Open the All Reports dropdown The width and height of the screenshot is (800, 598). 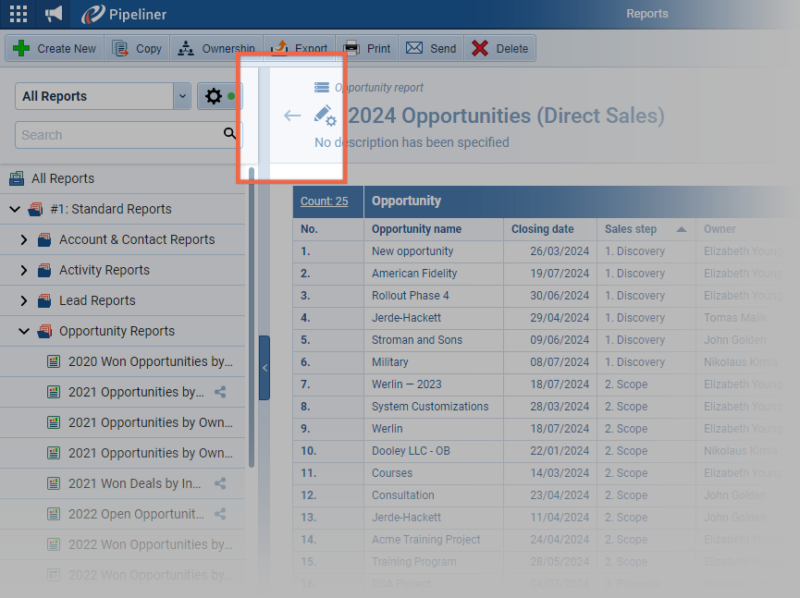click(183, 95)
